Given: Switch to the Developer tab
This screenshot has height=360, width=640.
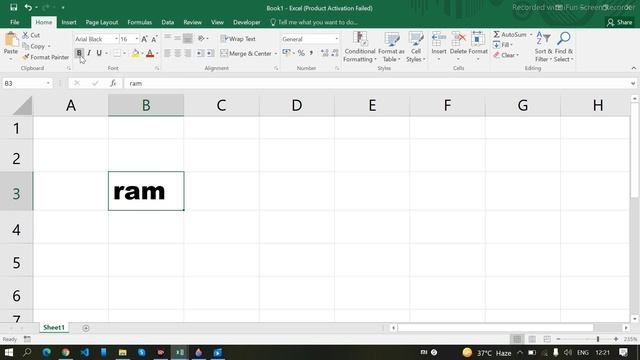Looking at the screenshot, I should point(247,22).
